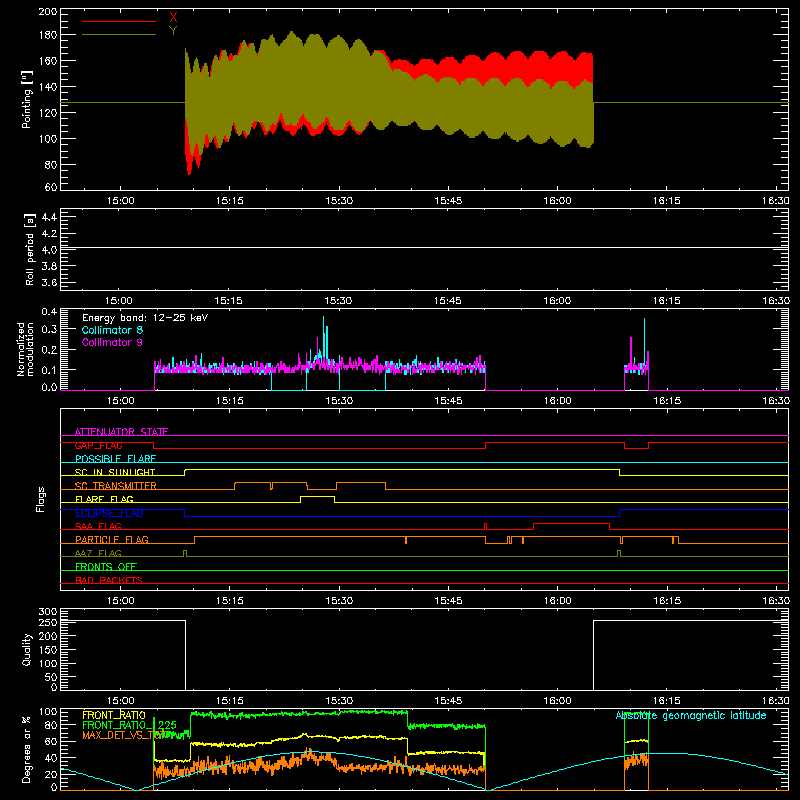The width and height of the screenshot is (800, 800).
Task: Click the ATTENUATOR_STATE flag label
Action: click(x=121, y=432)
